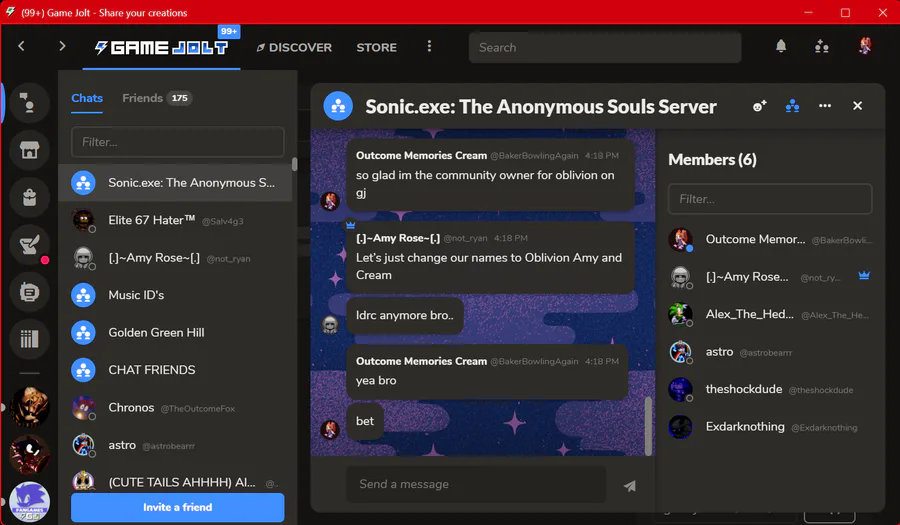The image size is (900, 525).
Task: Open the Store page
Action: pyautogui.click(x=376, y=48)
